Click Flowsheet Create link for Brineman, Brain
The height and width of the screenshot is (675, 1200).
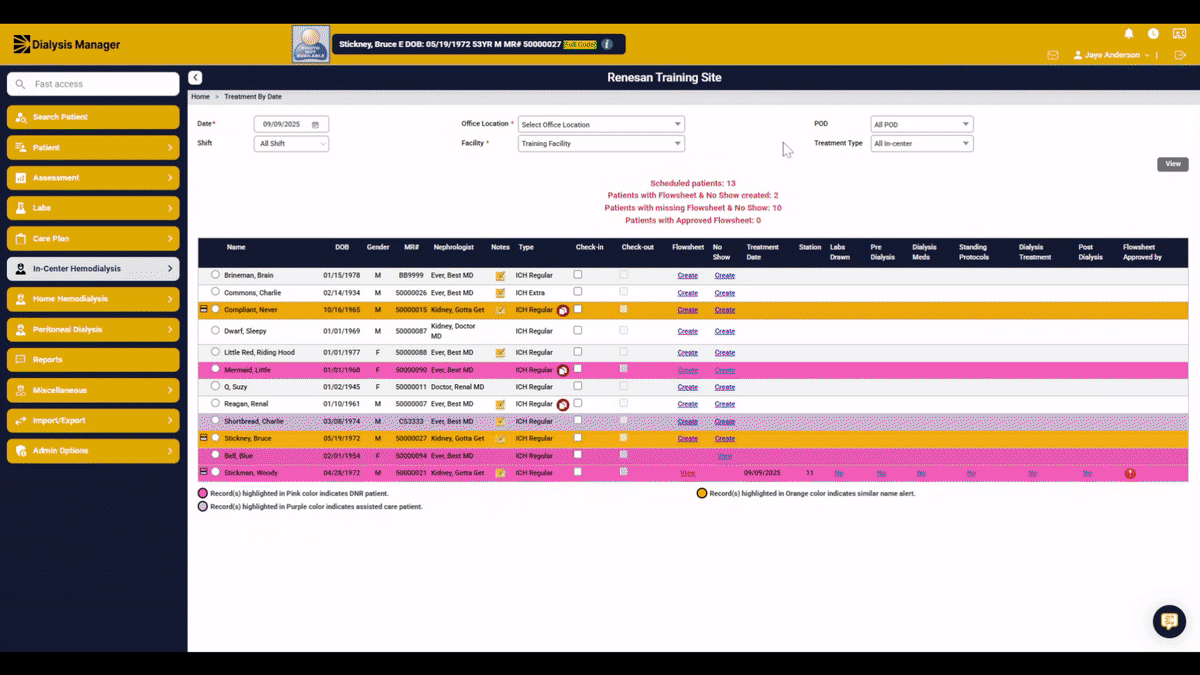tap(688, 276)
